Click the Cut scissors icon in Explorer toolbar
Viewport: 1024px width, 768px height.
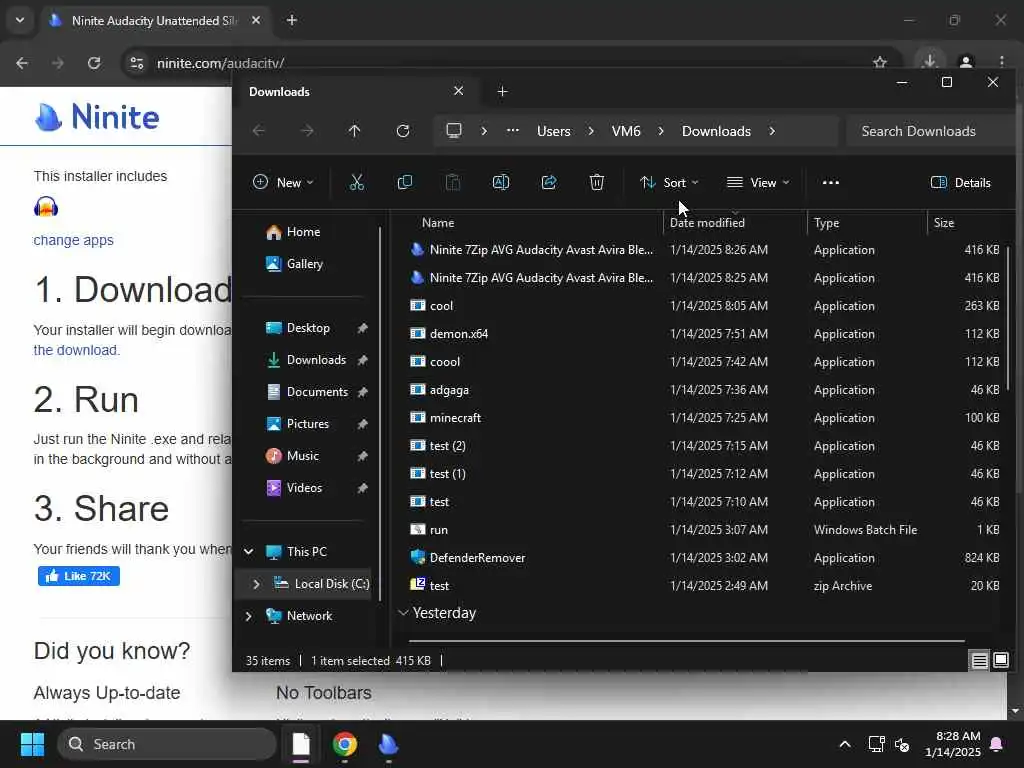tap(357, 183)
